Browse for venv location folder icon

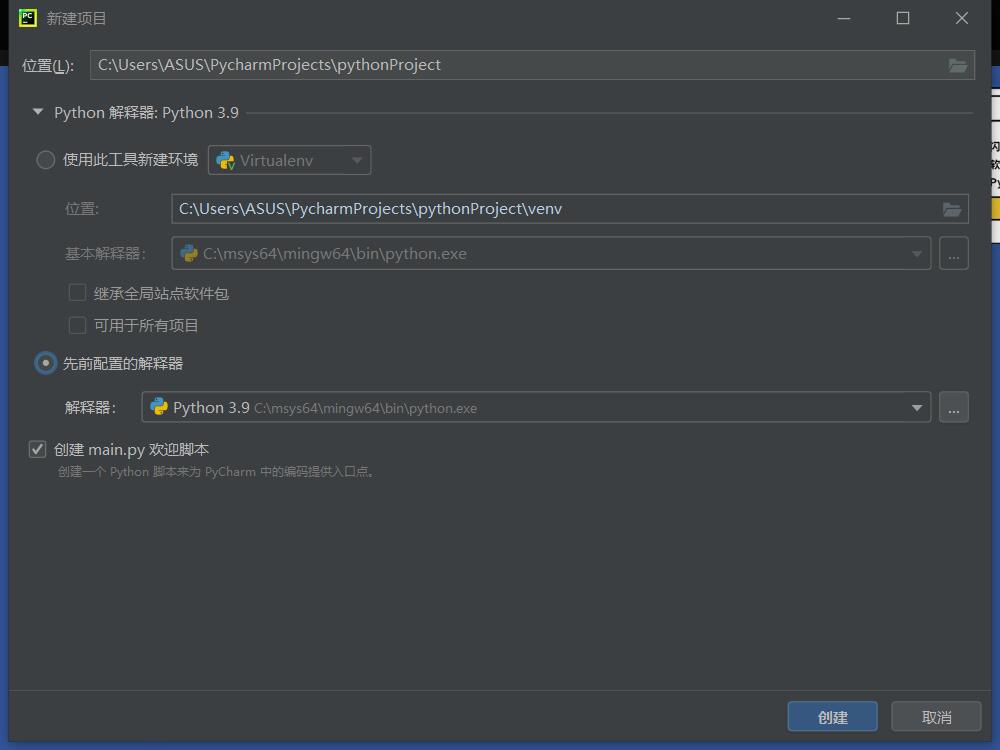(x=952, y=209)
